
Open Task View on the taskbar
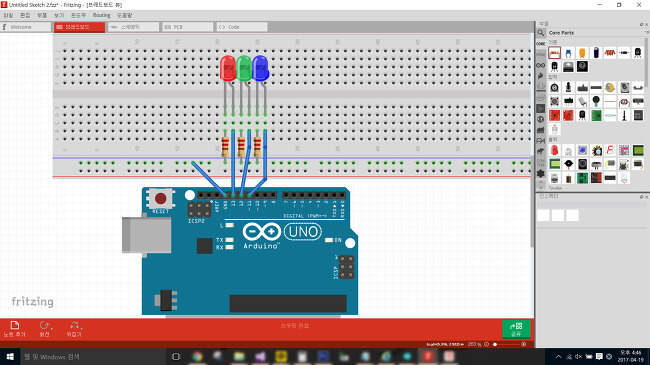click(176, 357)
